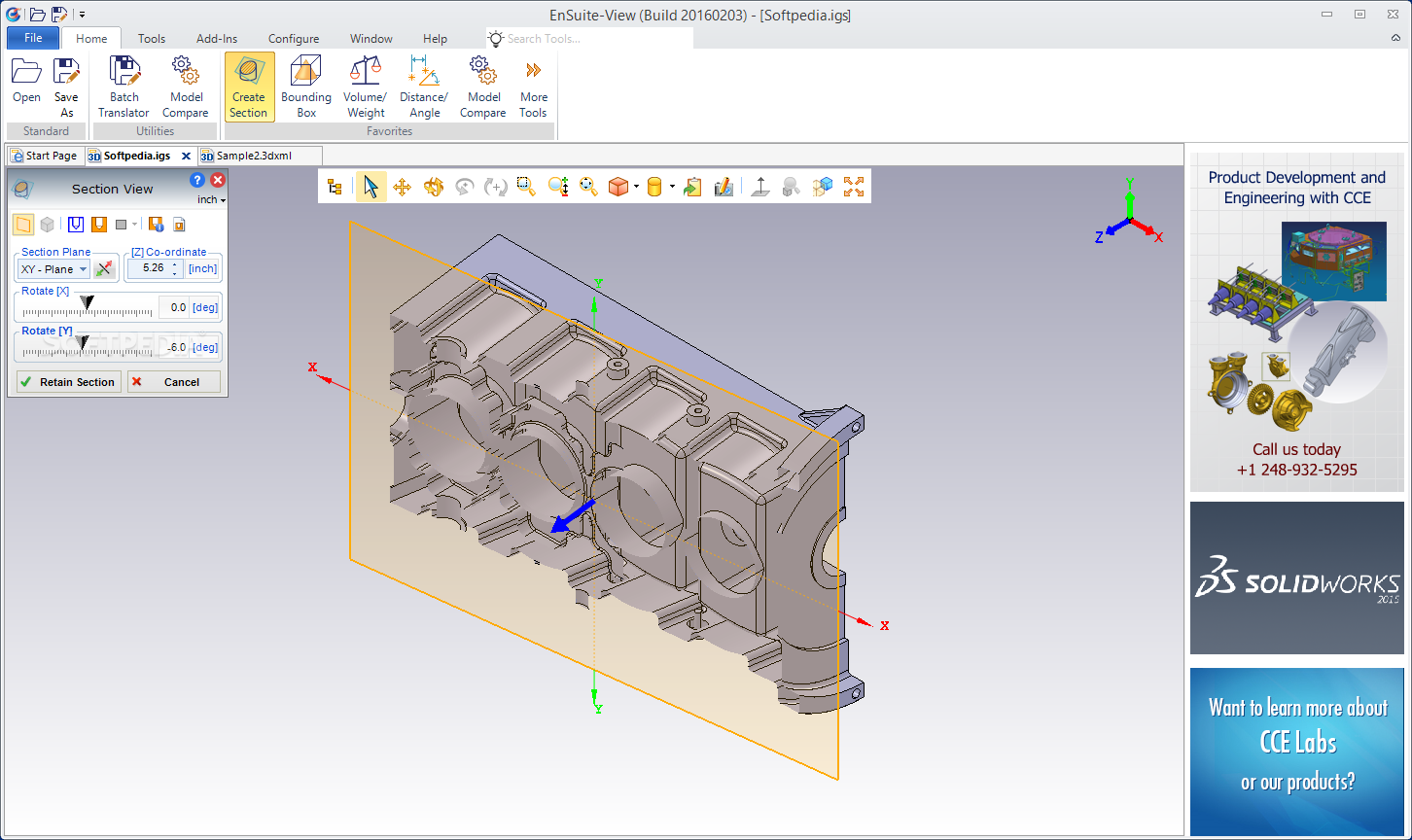This screenshot has height=840, width=1412.
Task: Open the File menu
Action: point(33,38)
